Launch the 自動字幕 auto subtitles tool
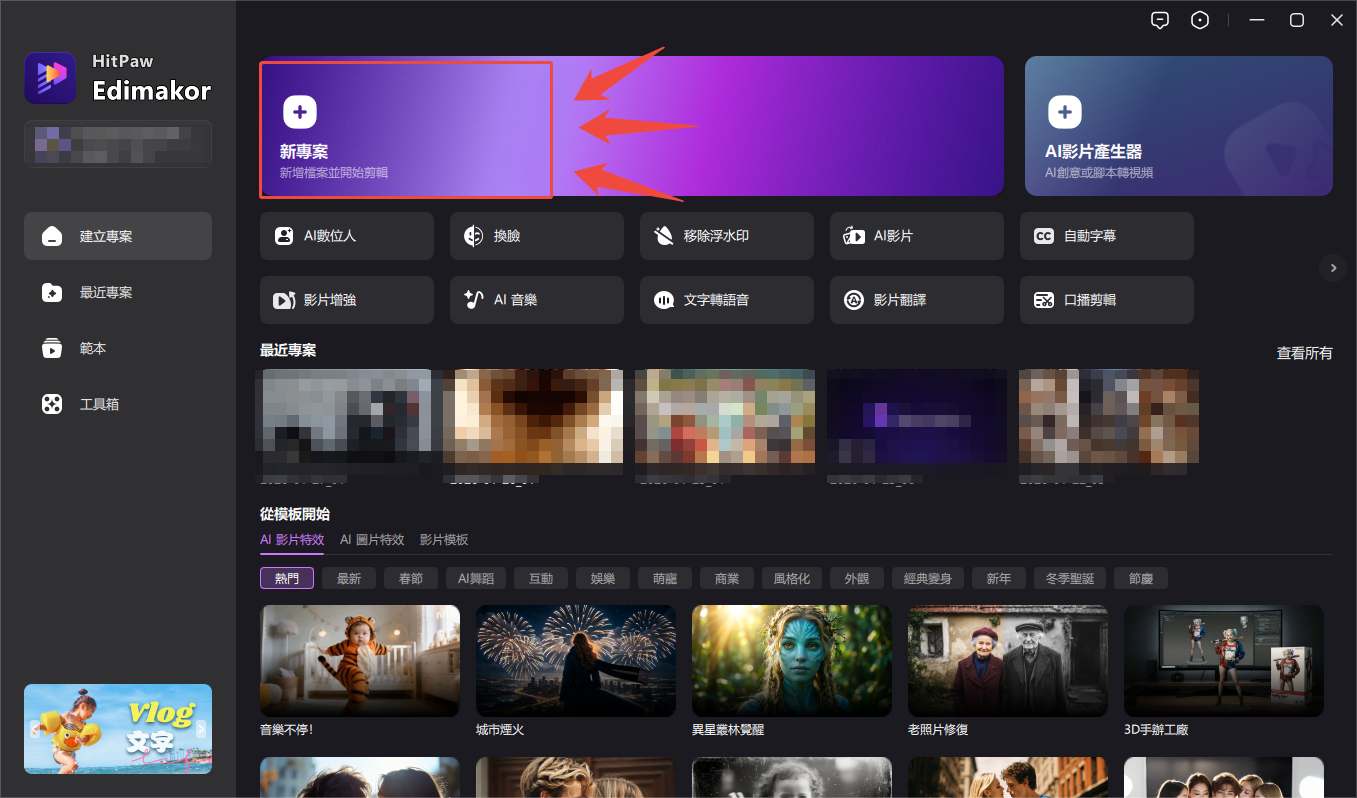Viewport: 1357px width, 798px height. (1106, 236)
